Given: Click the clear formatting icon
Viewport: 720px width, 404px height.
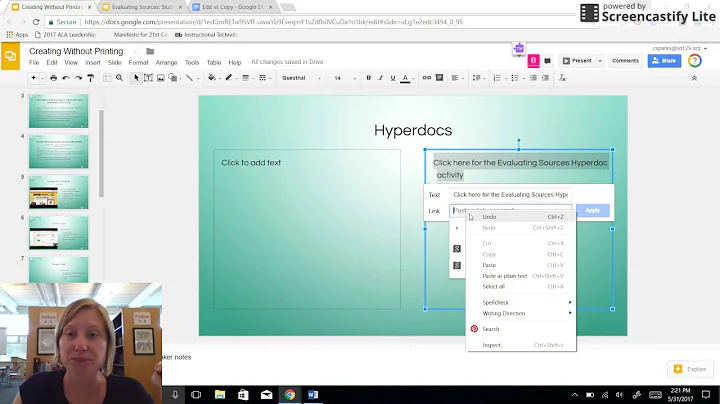Looking at the screenshot, I should click(562, 78).
